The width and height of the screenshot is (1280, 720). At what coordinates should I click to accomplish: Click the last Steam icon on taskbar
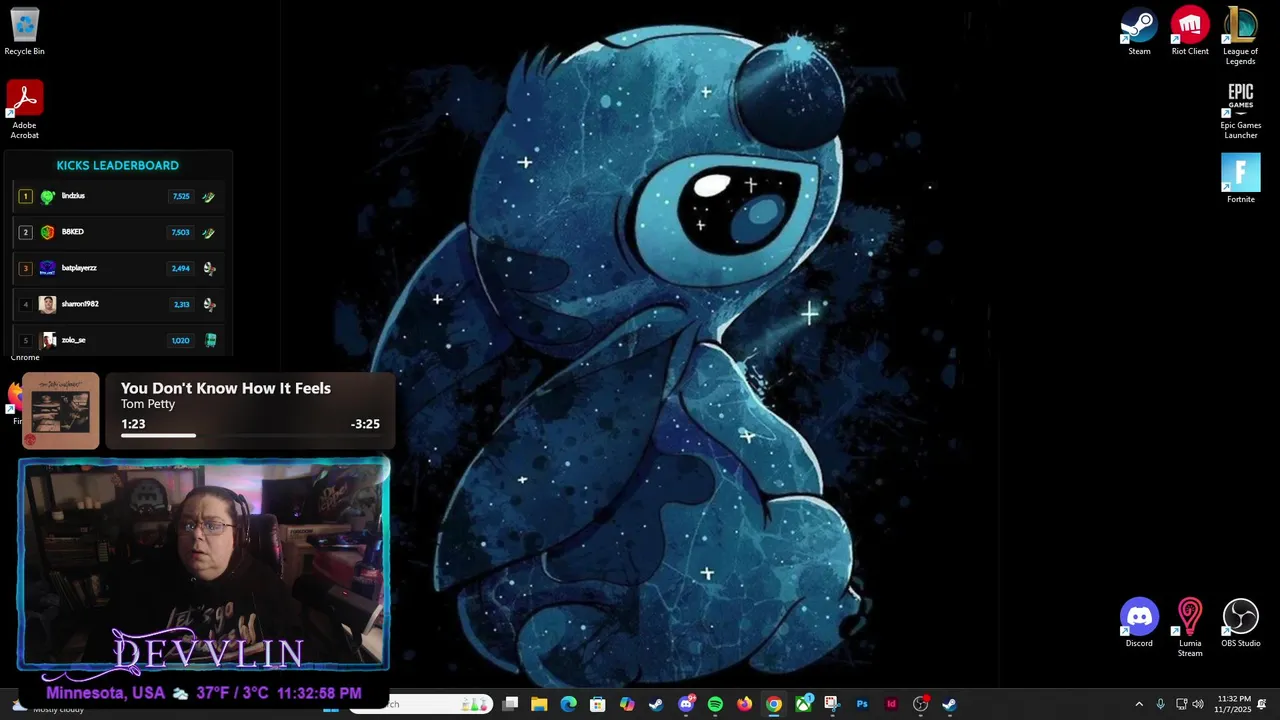tap(950, 704)
